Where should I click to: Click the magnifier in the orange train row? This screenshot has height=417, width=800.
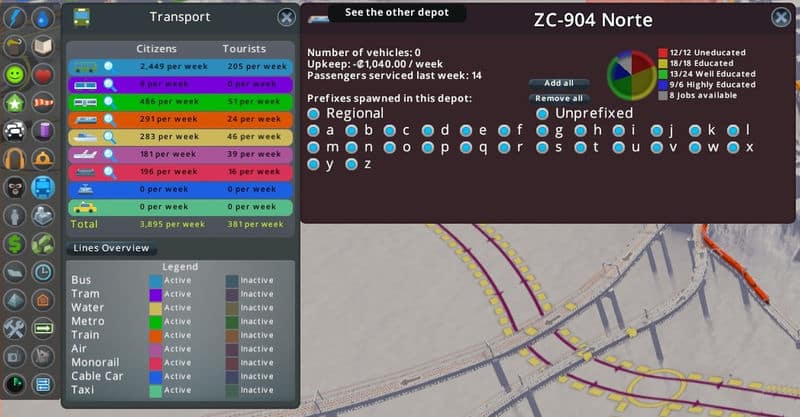109,119
